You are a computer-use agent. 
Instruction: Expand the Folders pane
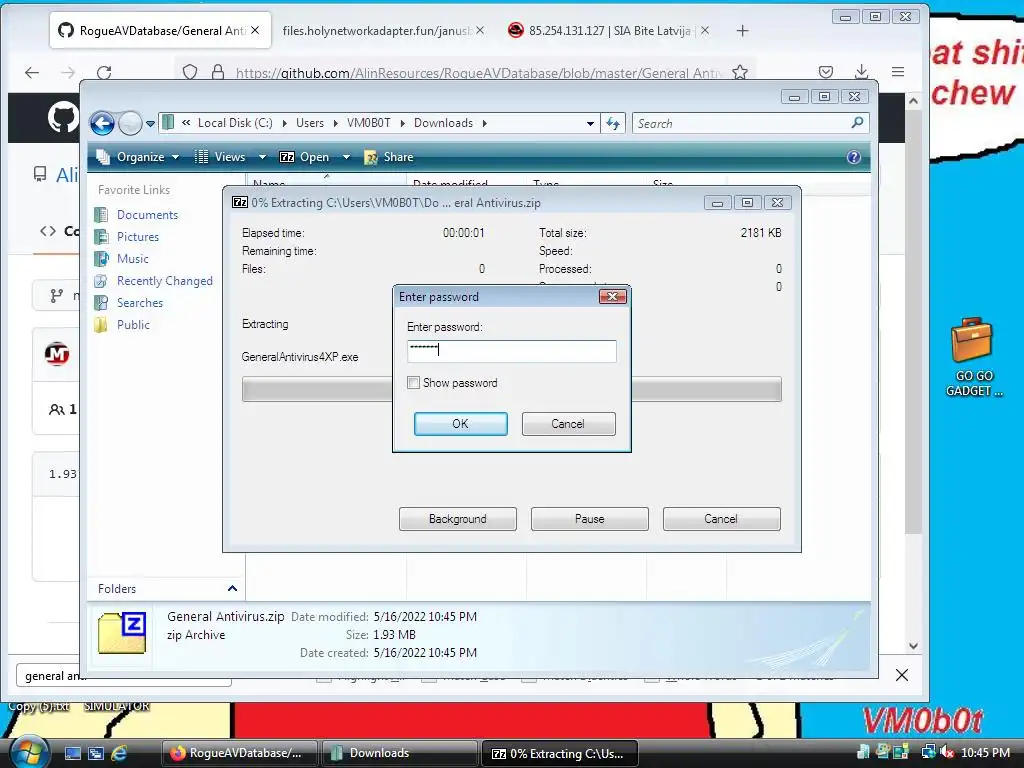point(232,588)
